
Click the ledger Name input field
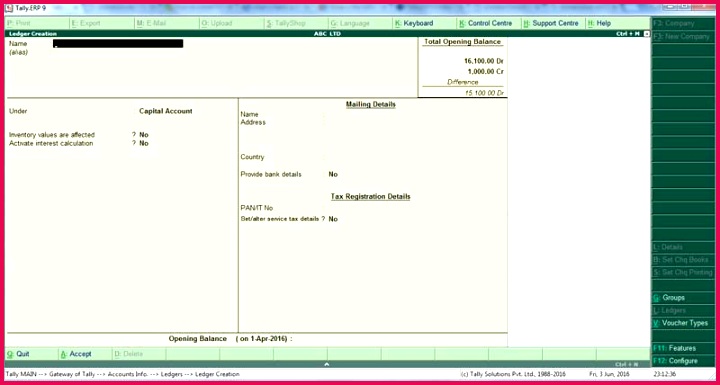(118, 44)
